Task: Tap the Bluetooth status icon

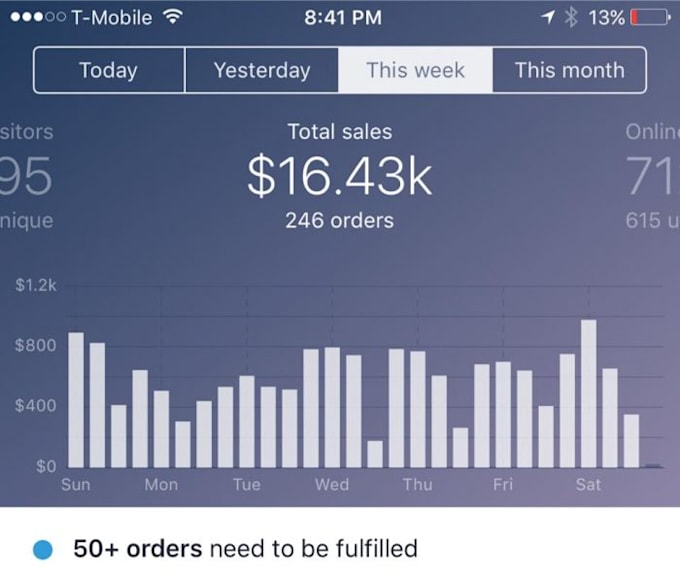Action: (572, 18)
